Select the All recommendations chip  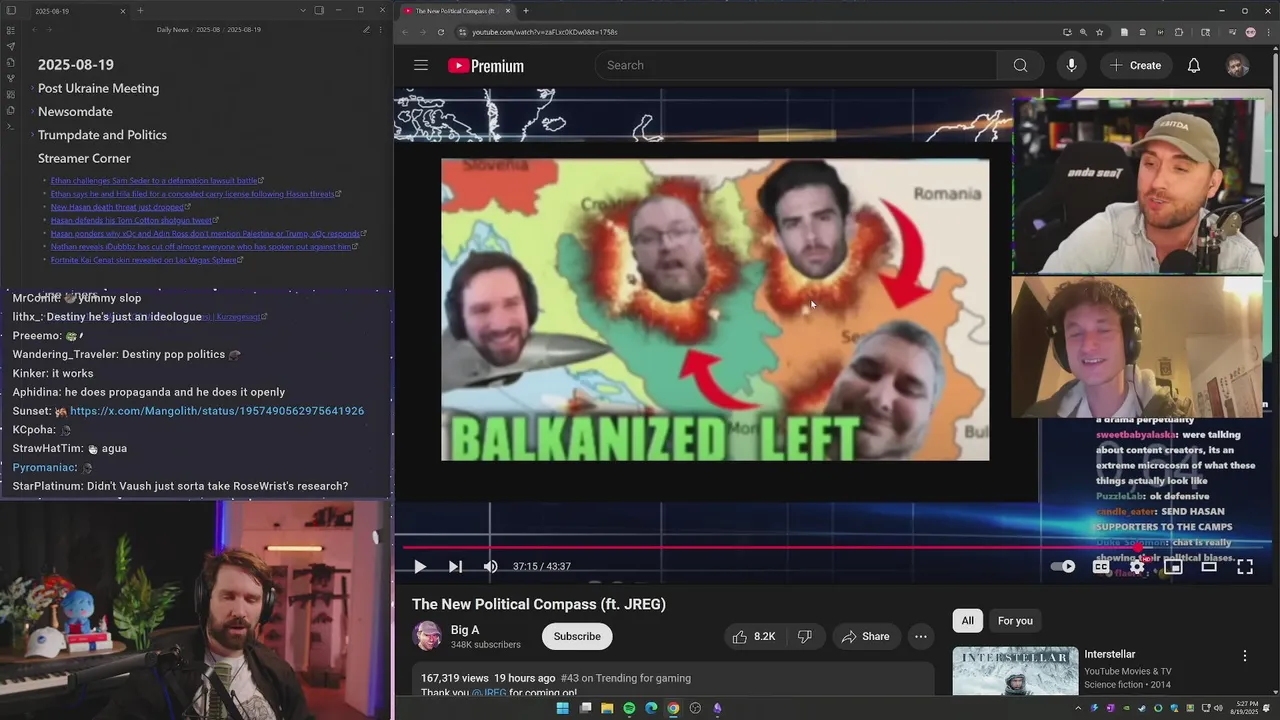tap(967, 621)
